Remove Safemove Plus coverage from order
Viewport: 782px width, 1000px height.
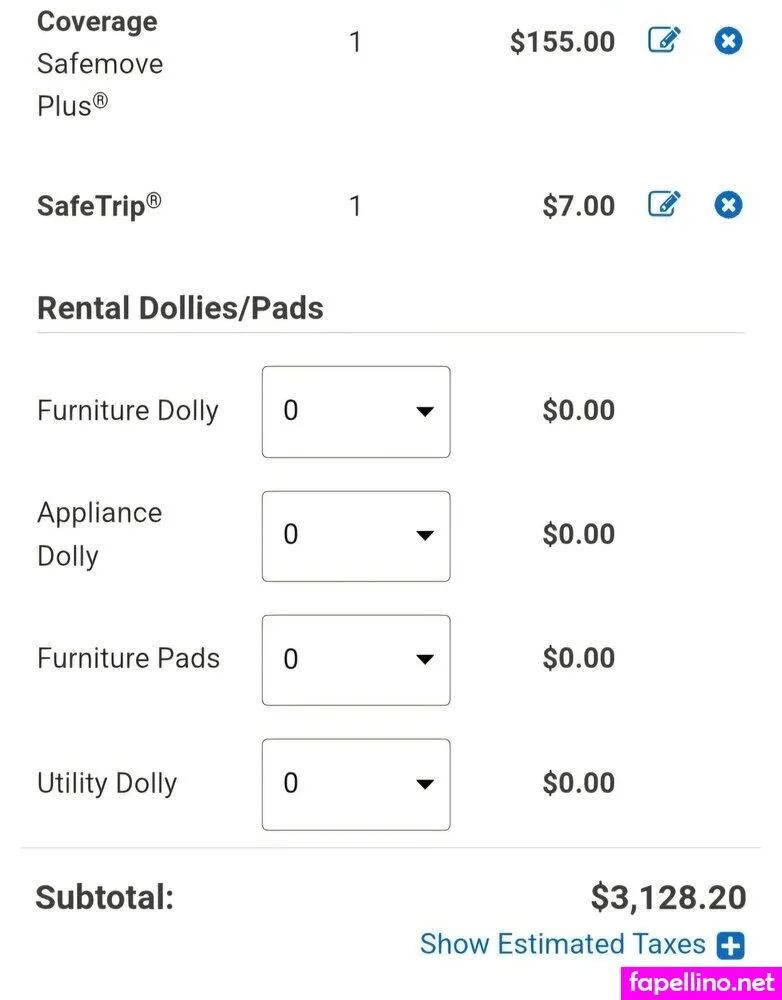click(728, 41)
